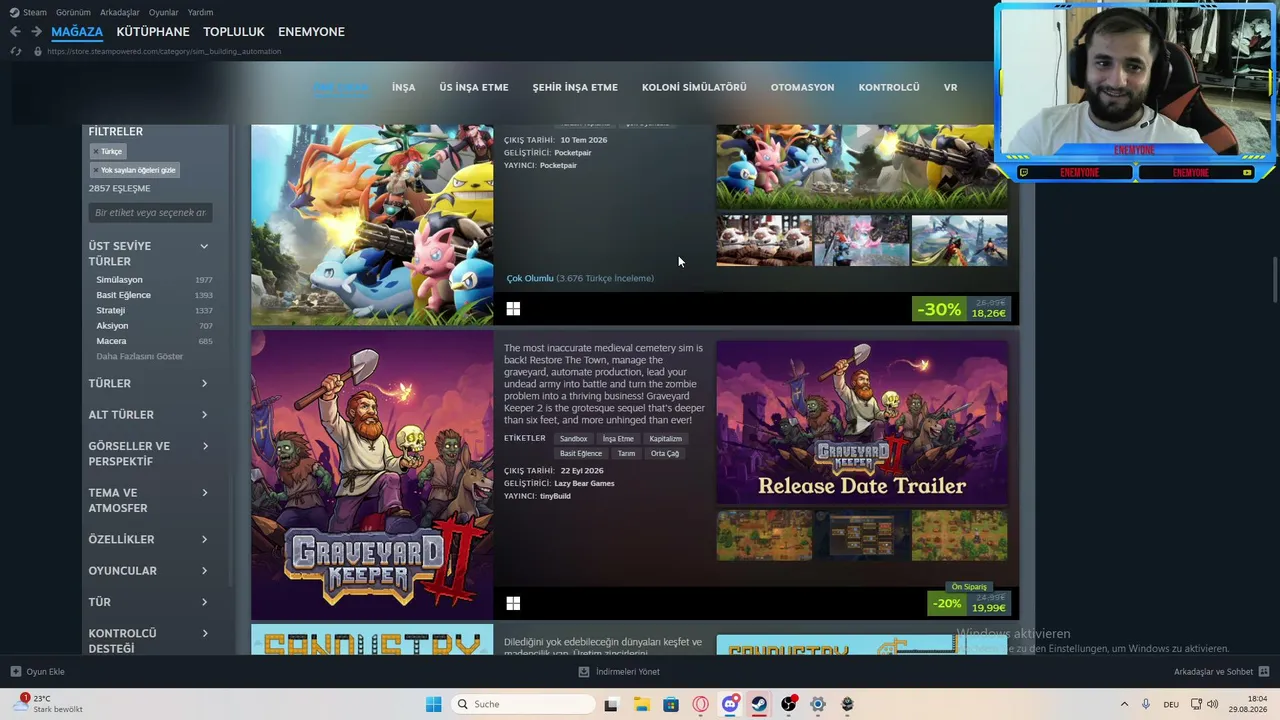The image size is (1280, 720).
Task: Open the ENEMYONE profile tab
Action: click(311, 32)
